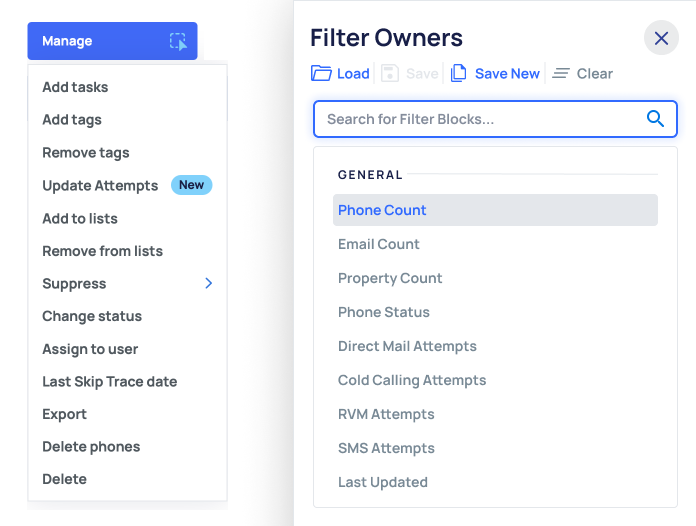Image resolution: width=696 pixels, height=526 pixels.
Task: Select the Last Updated filter block
Action: coord(383,482)
